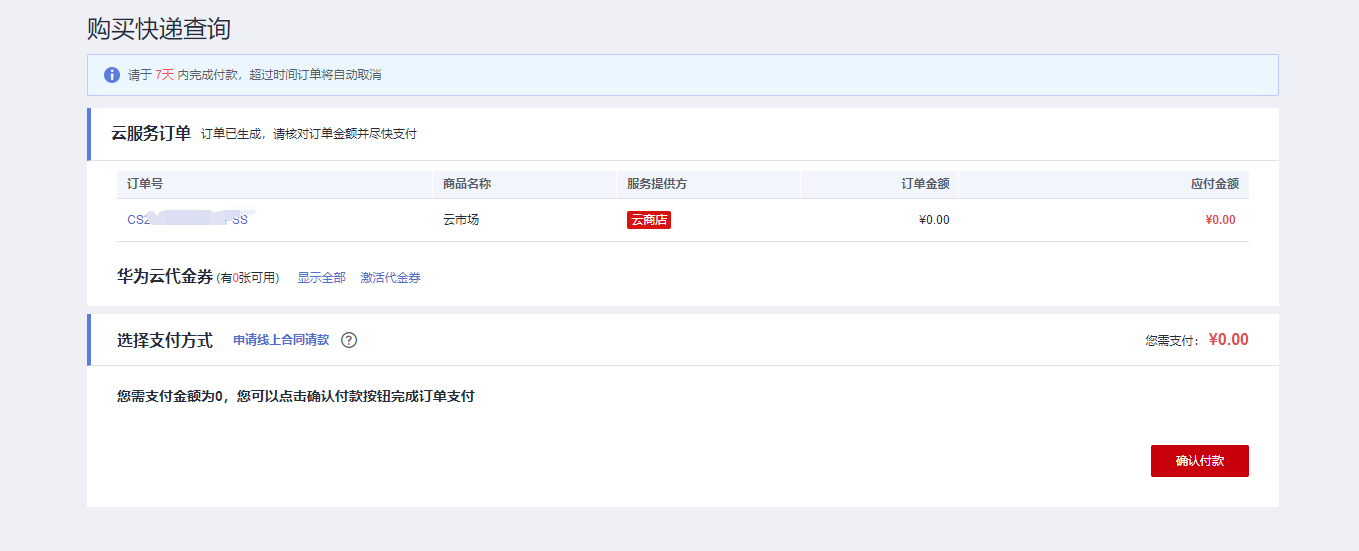Click the 购买快递查询 page title
This screenshot has width=1359, height=551.
pos(159,28)
